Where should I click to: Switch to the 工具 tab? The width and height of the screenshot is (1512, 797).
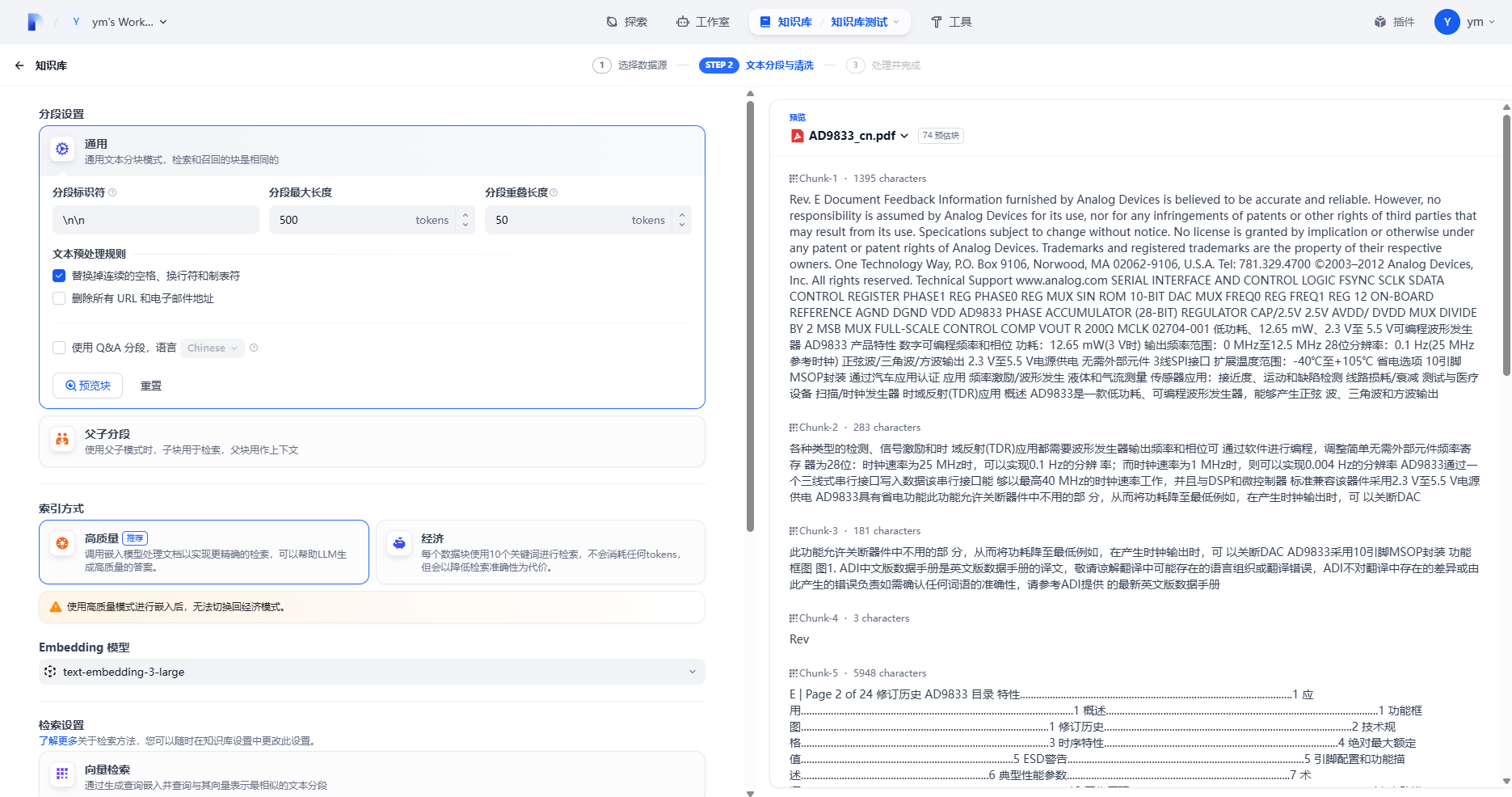point(951,22)
